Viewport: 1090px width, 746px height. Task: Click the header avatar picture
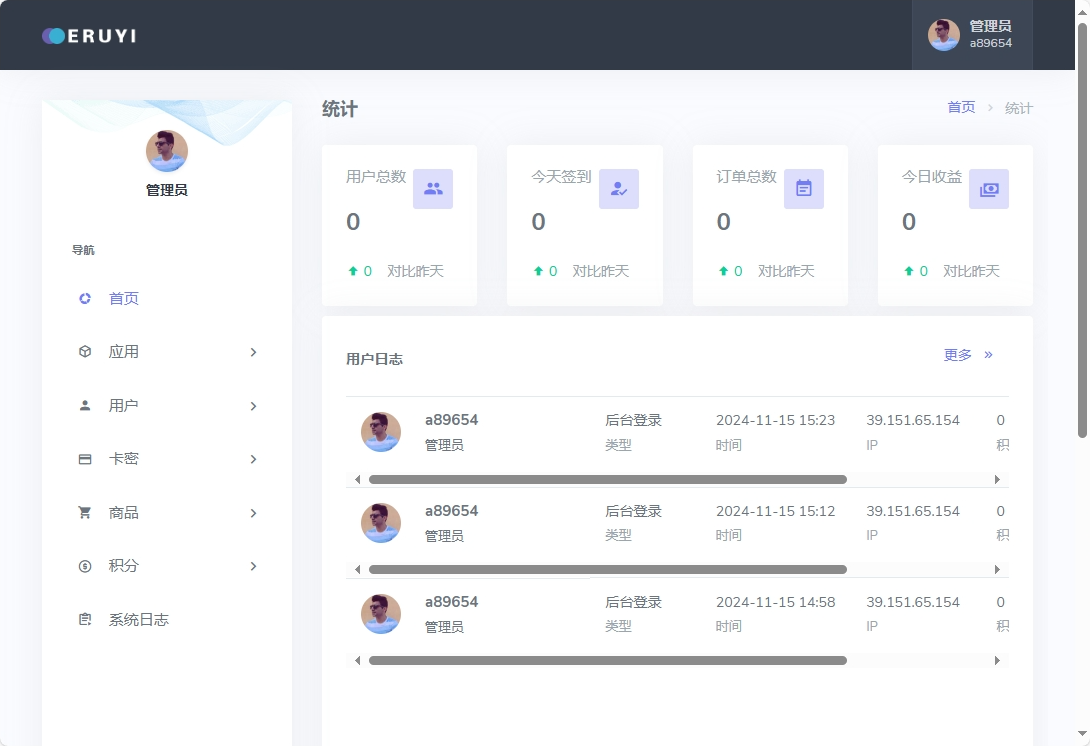(x=943, y=35)
